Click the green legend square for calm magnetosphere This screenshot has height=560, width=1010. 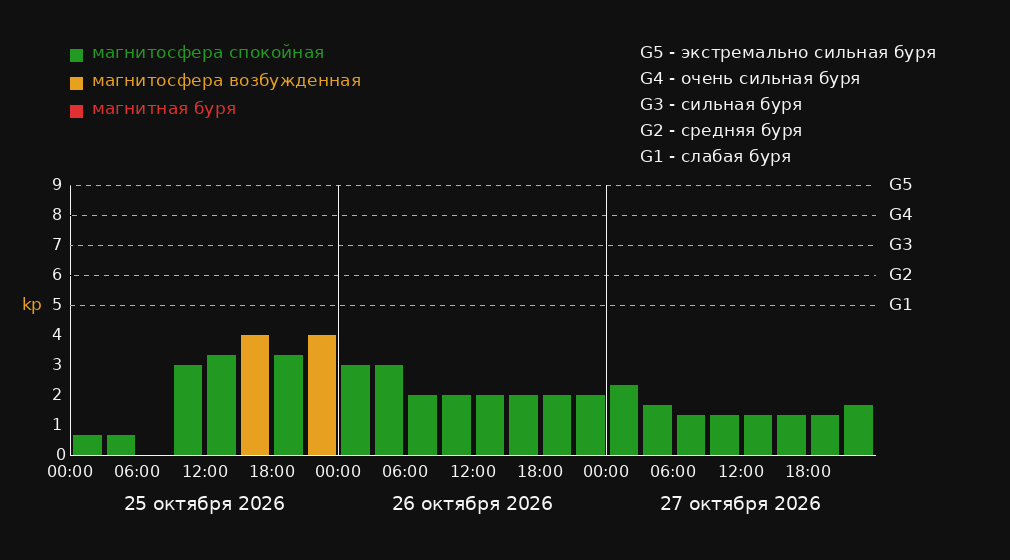click(77, 55)
